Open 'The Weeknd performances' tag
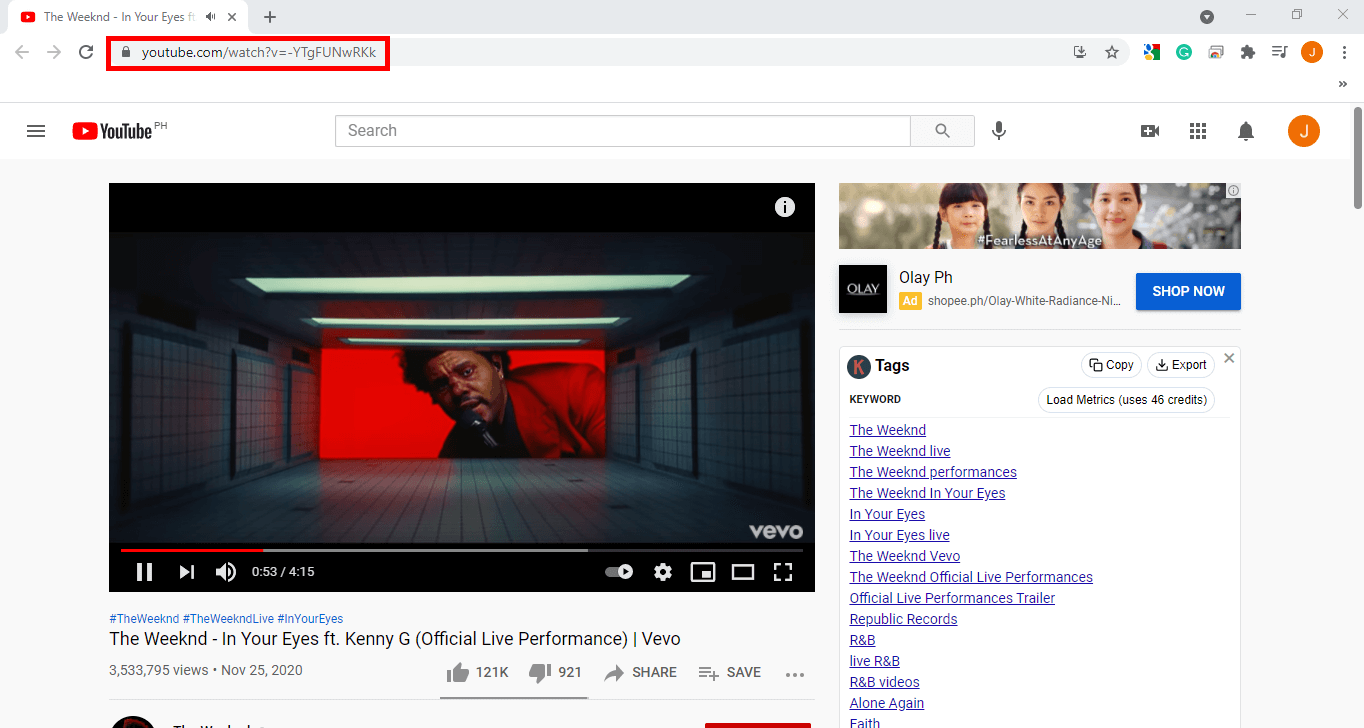 pos(933,472)
